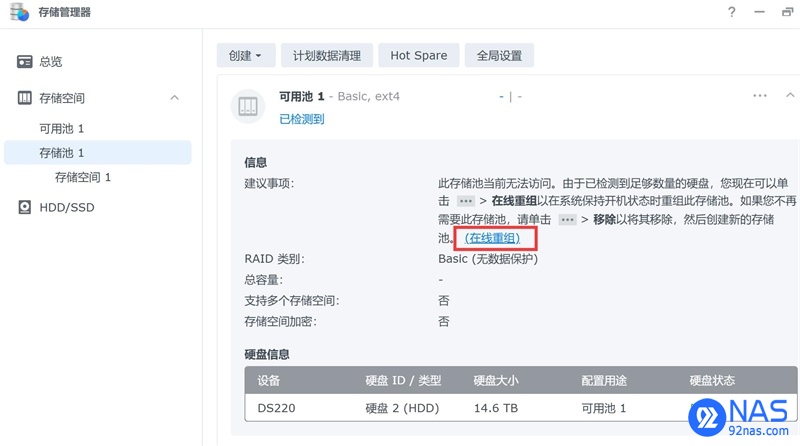Screen dimensions: 800x446
Task: Select 存储池 1 in the sidebar
Action: [x=97, y=153]
